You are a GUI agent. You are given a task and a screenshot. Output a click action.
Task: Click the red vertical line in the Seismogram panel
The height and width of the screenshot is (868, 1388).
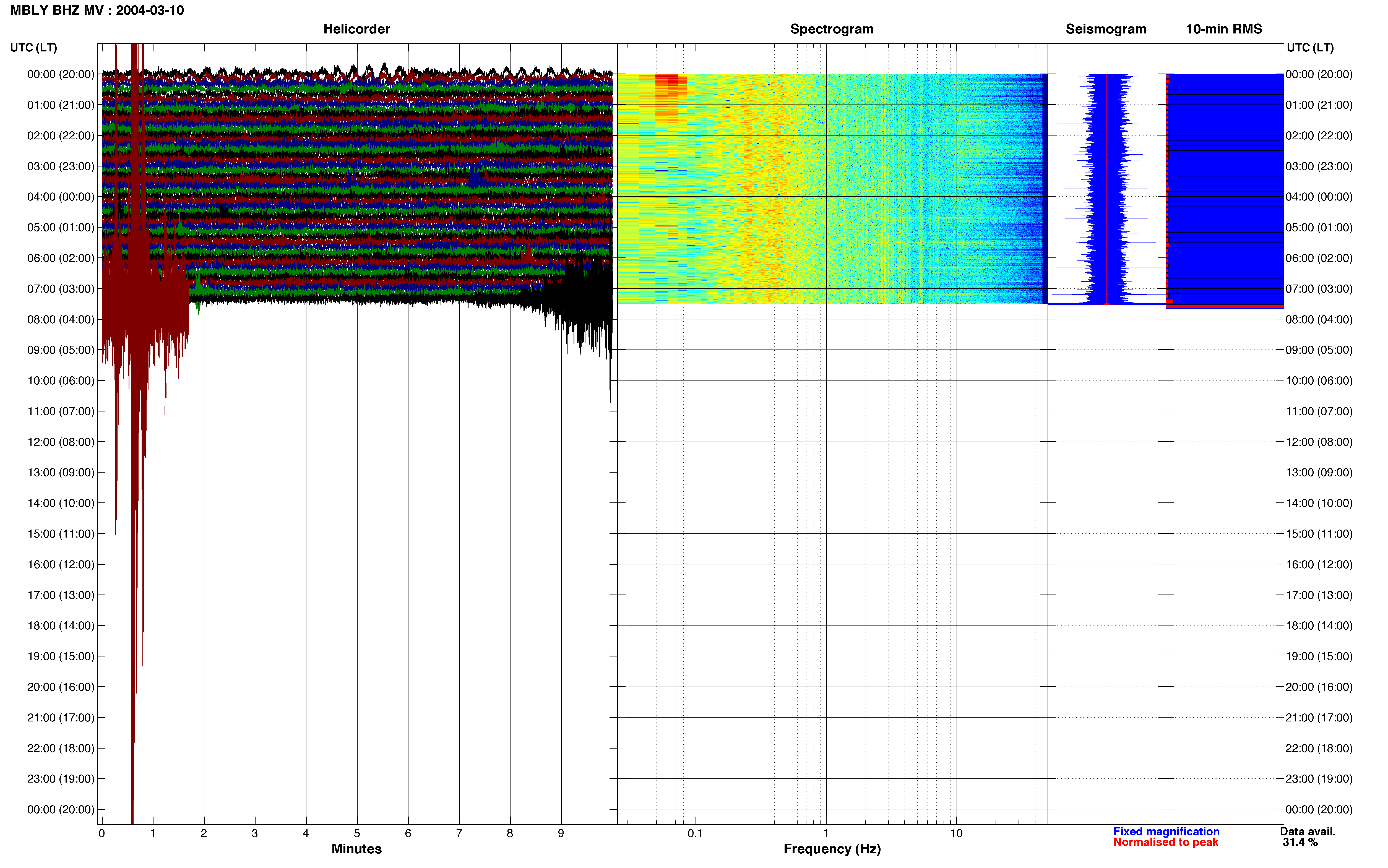point(1107,189)
